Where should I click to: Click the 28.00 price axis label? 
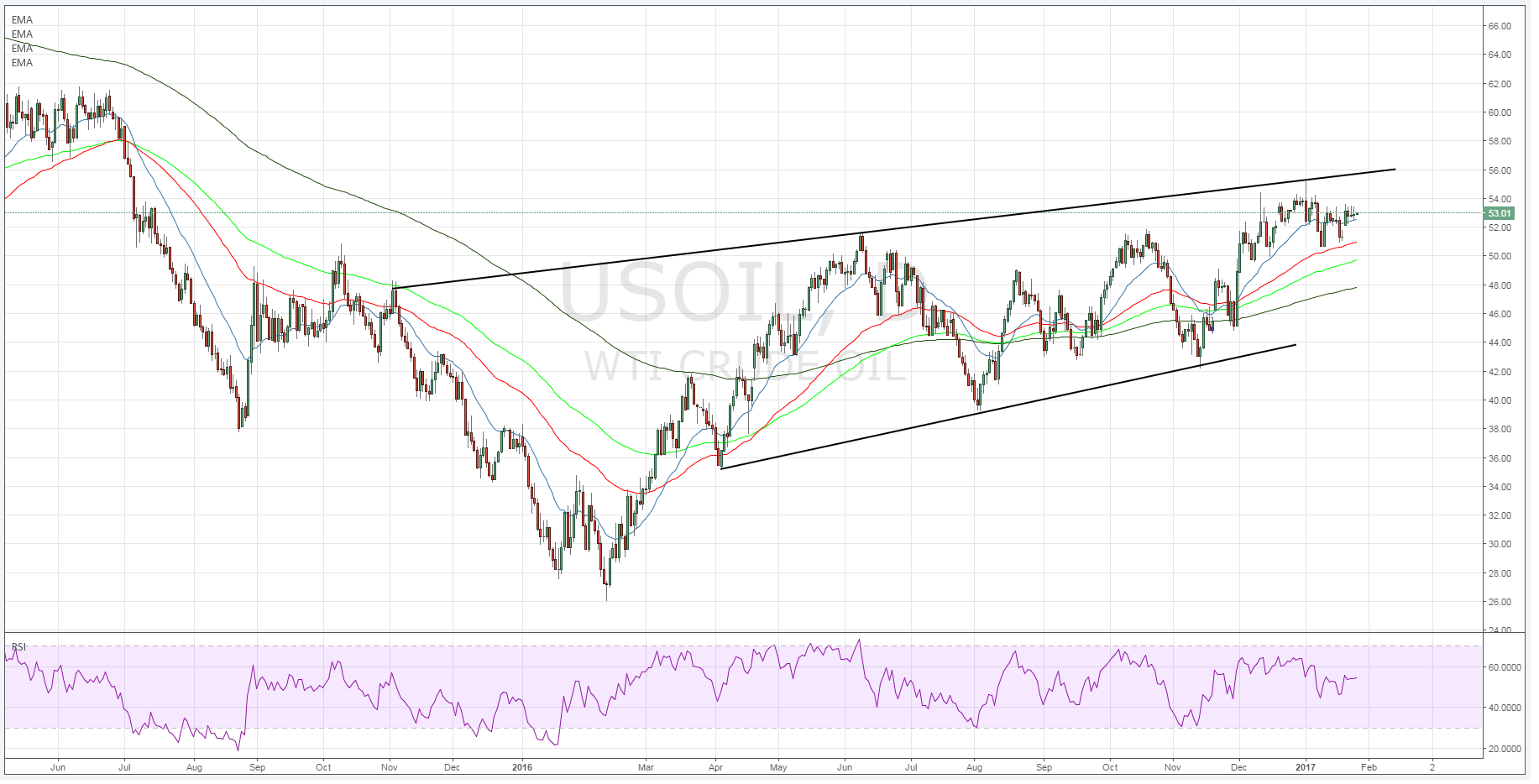point(1500,573)
